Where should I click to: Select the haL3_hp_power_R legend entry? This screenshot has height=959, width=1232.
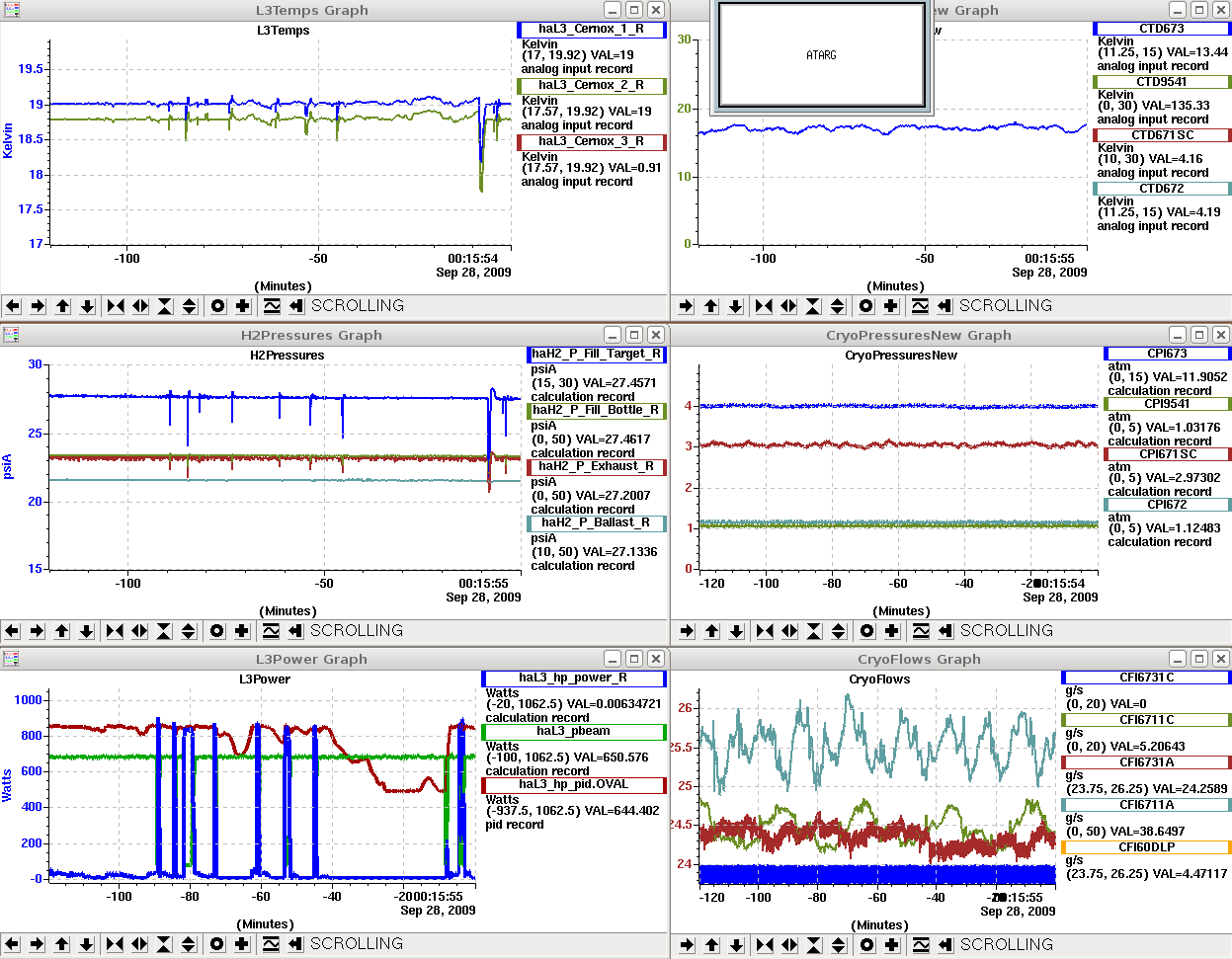pos(574,679)
